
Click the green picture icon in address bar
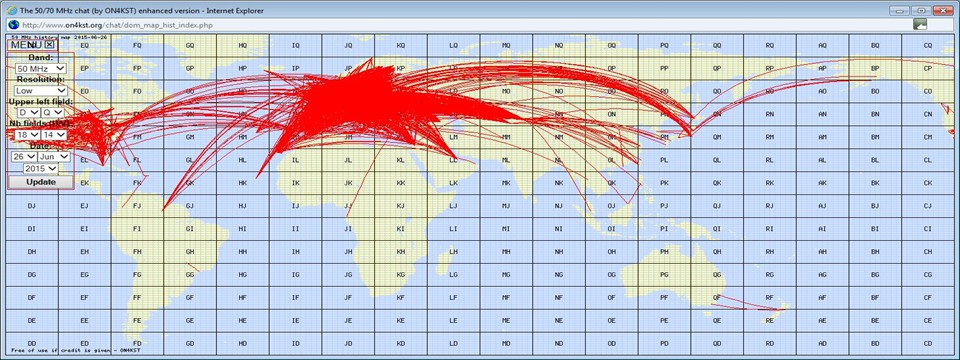coord(920,24)
